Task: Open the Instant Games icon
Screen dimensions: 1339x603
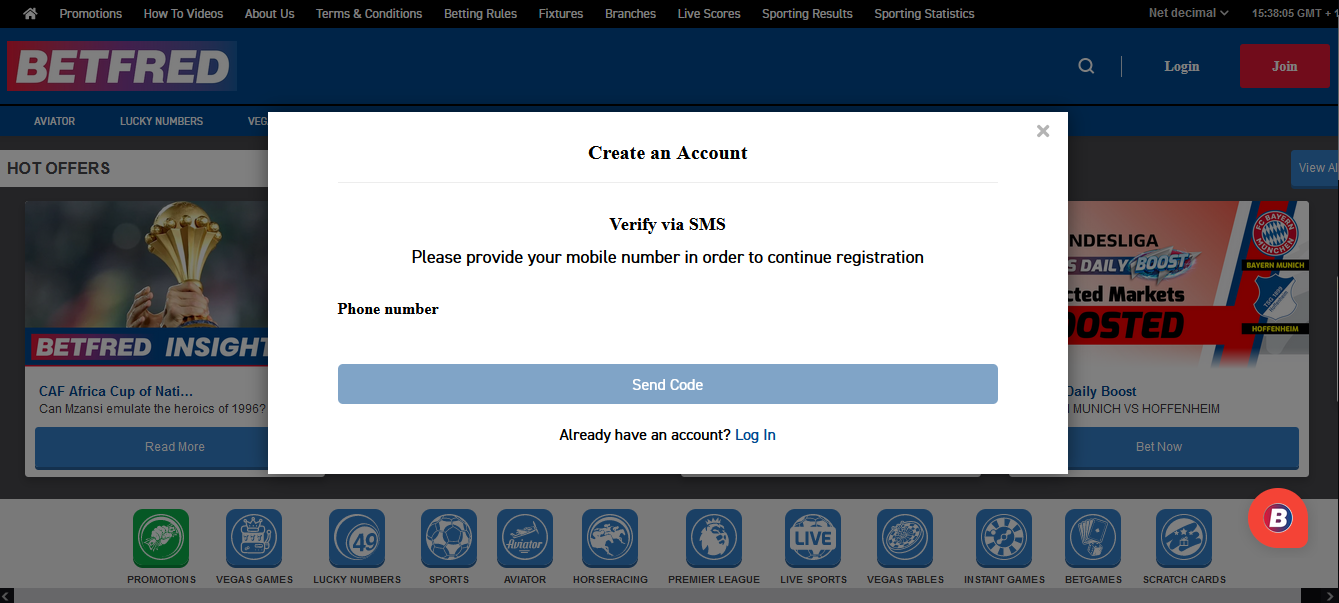Action: [1004, 538]
